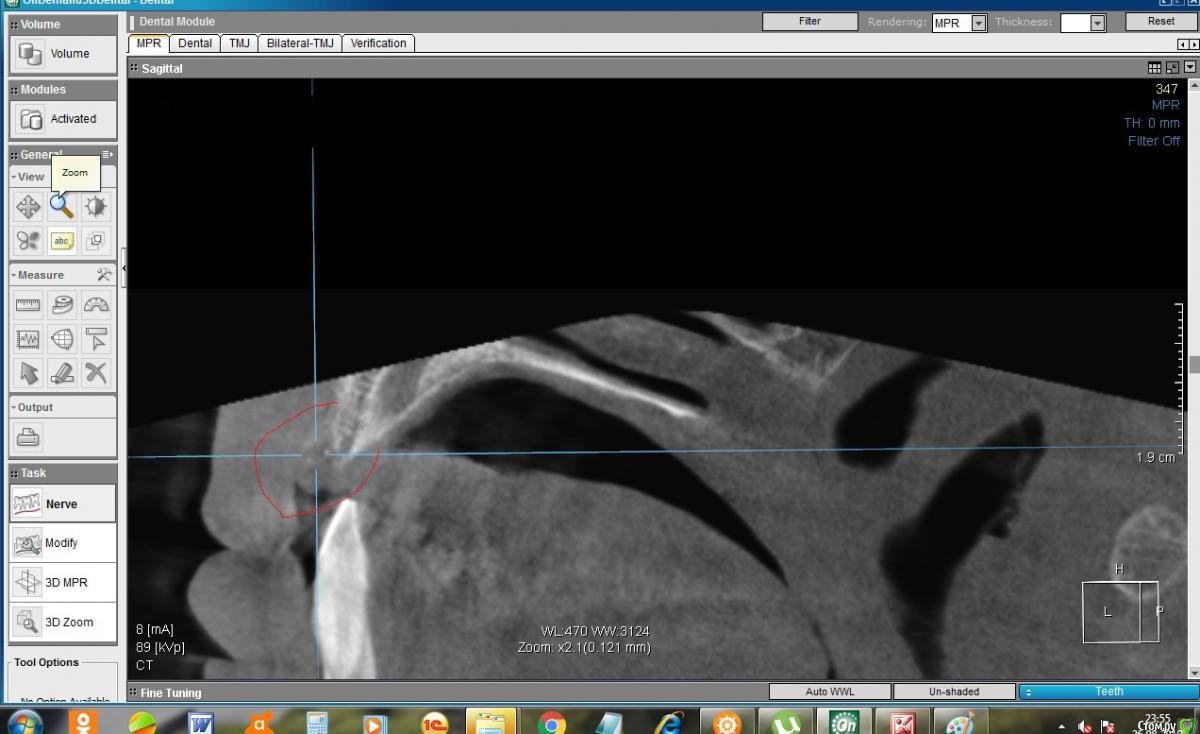Choose the protractor angle measurement tool

click(x=96, y=305)
